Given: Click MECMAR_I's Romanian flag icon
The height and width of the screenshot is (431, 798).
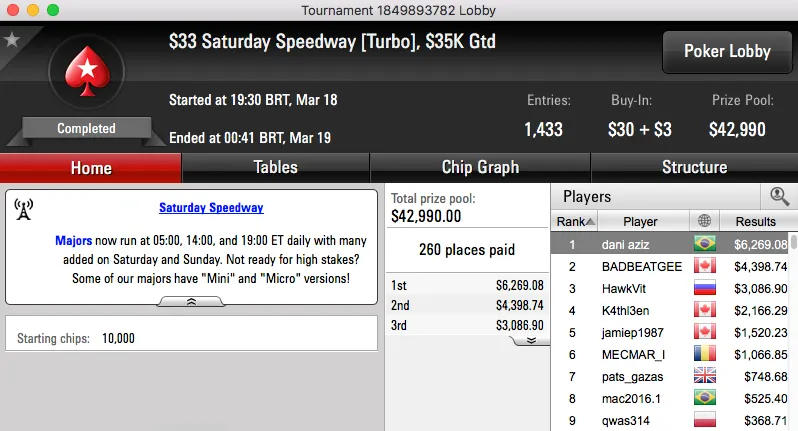Looking at the screenshot, I should click(x=704, y=354).
